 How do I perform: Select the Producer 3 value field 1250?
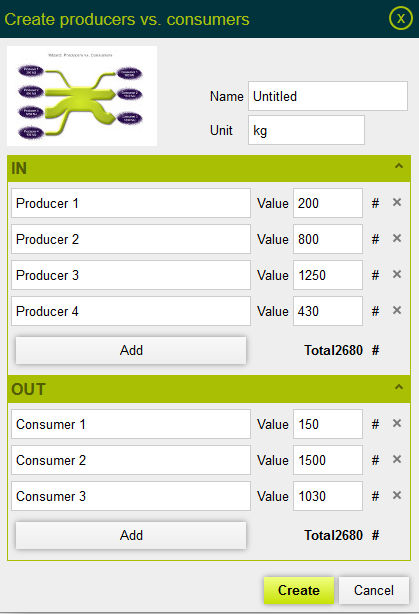coord(328,275)
